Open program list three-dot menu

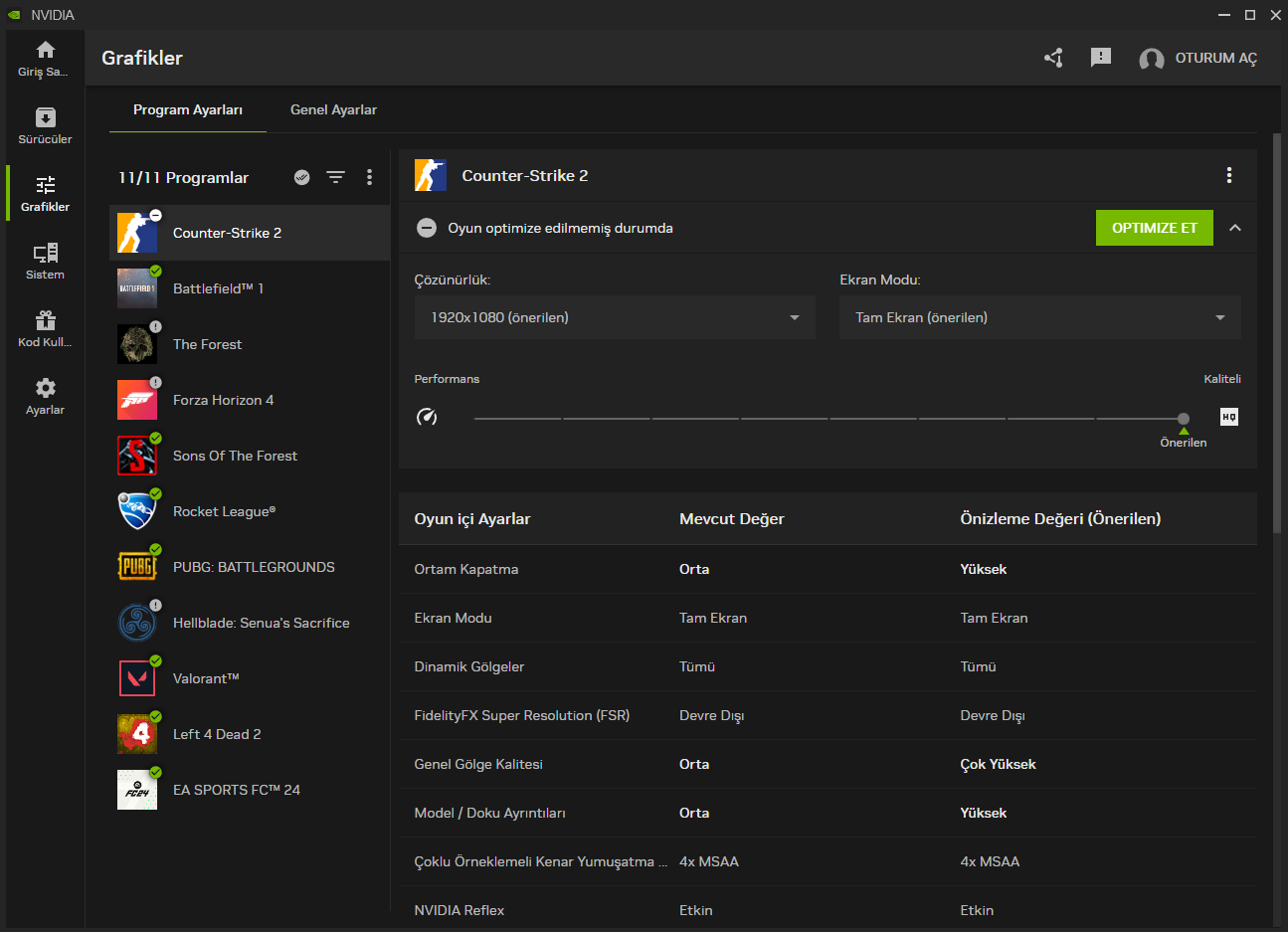tap(369, 177)
